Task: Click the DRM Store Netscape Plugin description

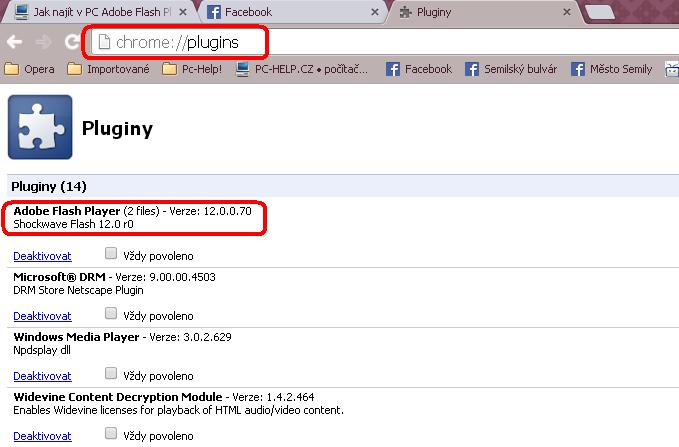Action: pyautogui.click(x=78, y=290)
